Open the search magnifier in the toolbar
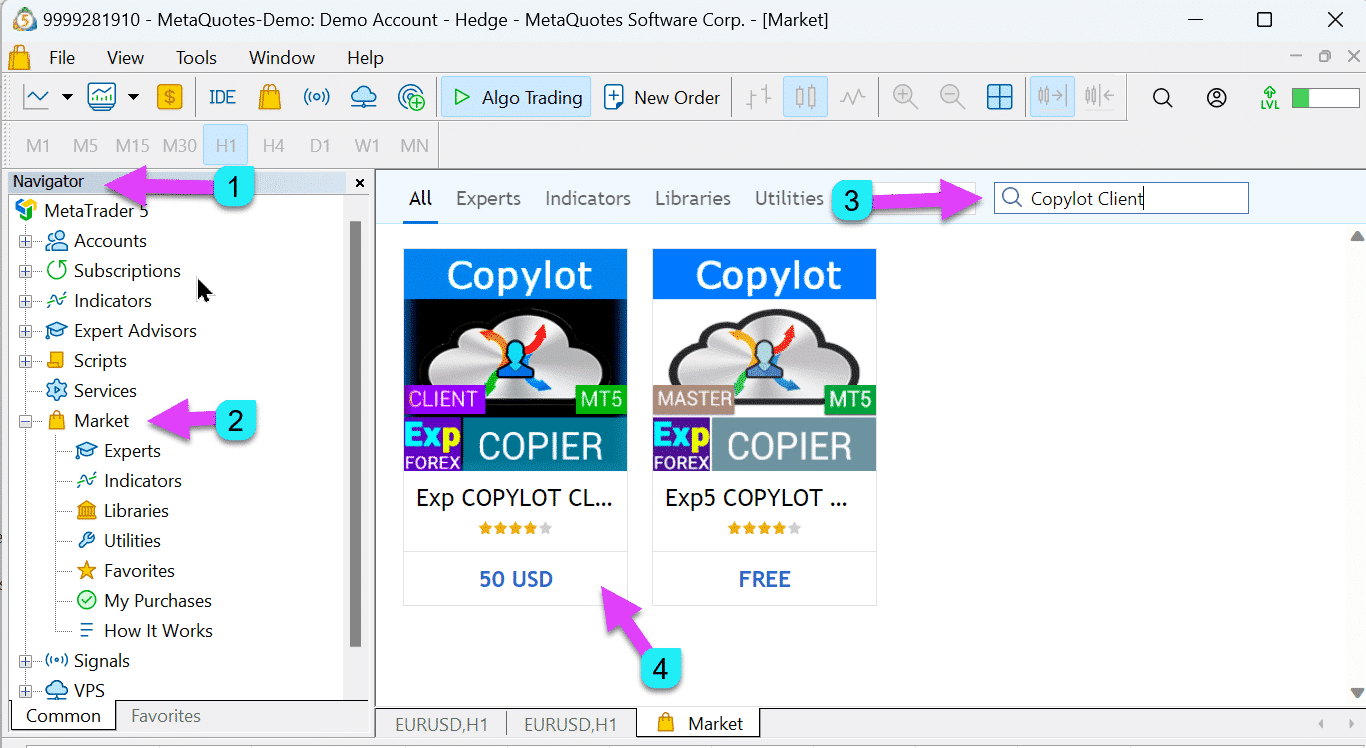1366x748 pixels. coord(1162,97)
